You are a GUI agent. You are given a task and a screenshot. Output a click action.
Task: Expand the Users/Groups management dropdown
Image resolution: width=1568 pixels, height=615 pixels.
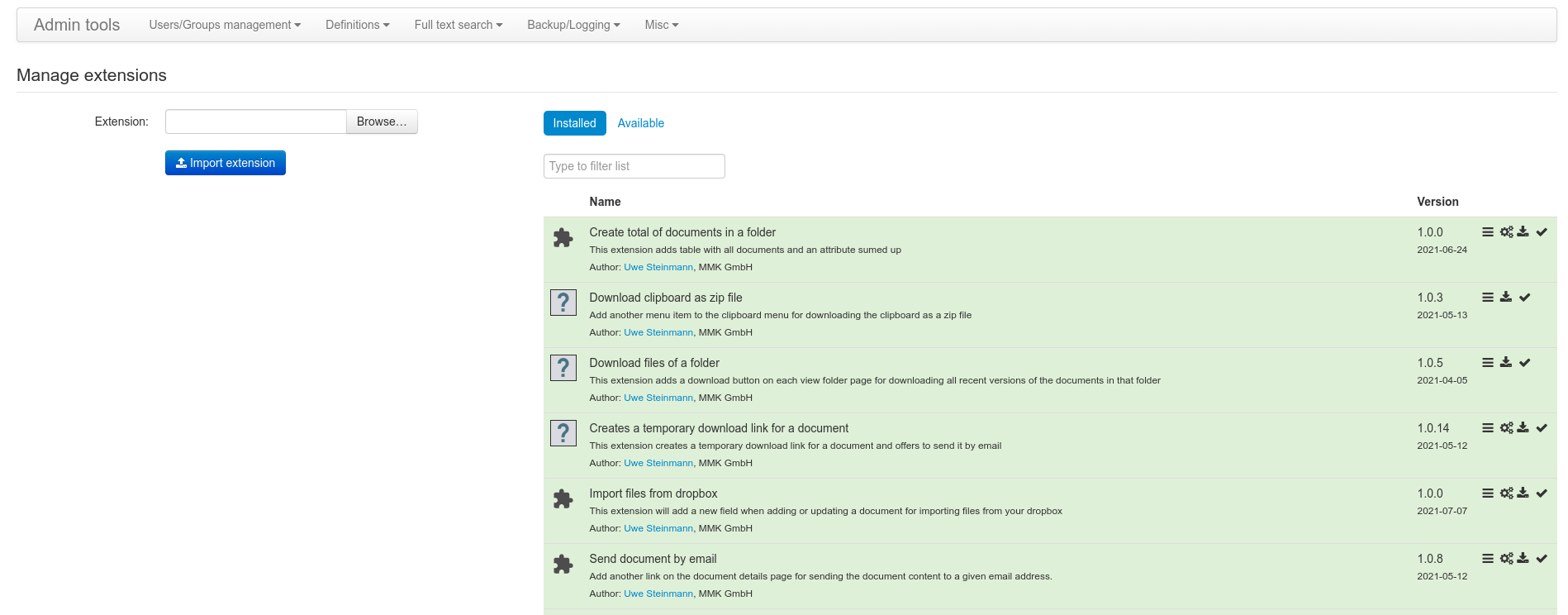point(225,25)
